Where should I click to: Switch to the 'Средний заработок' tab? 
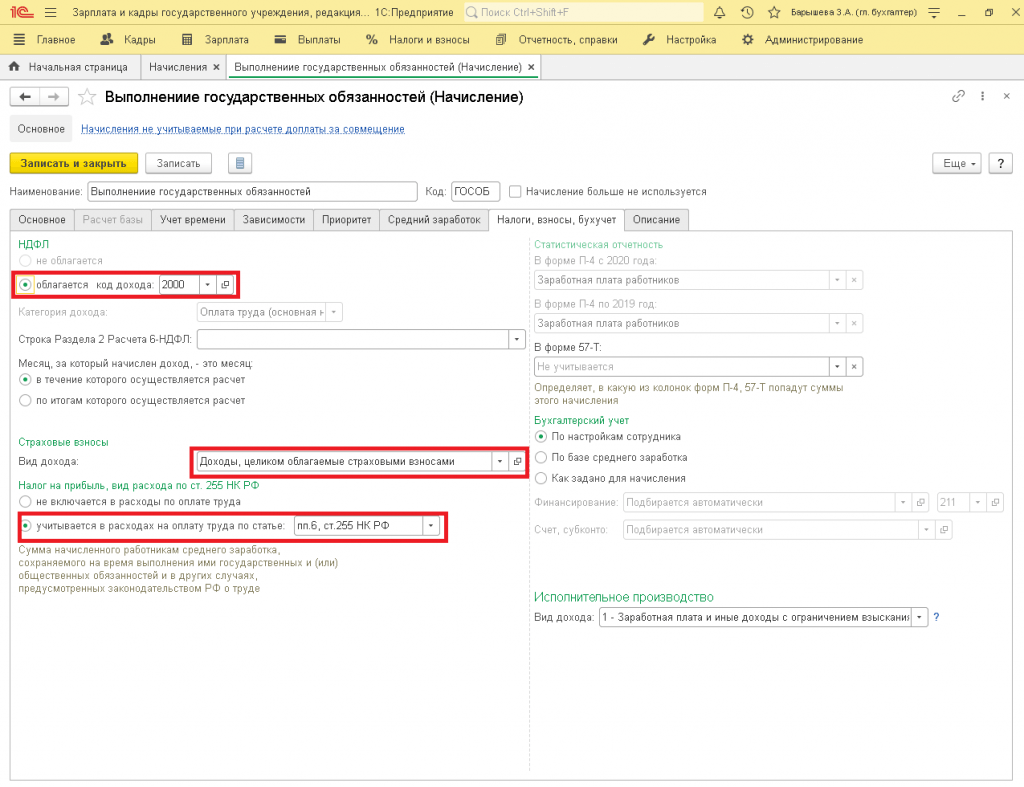[x=434, y=220]
